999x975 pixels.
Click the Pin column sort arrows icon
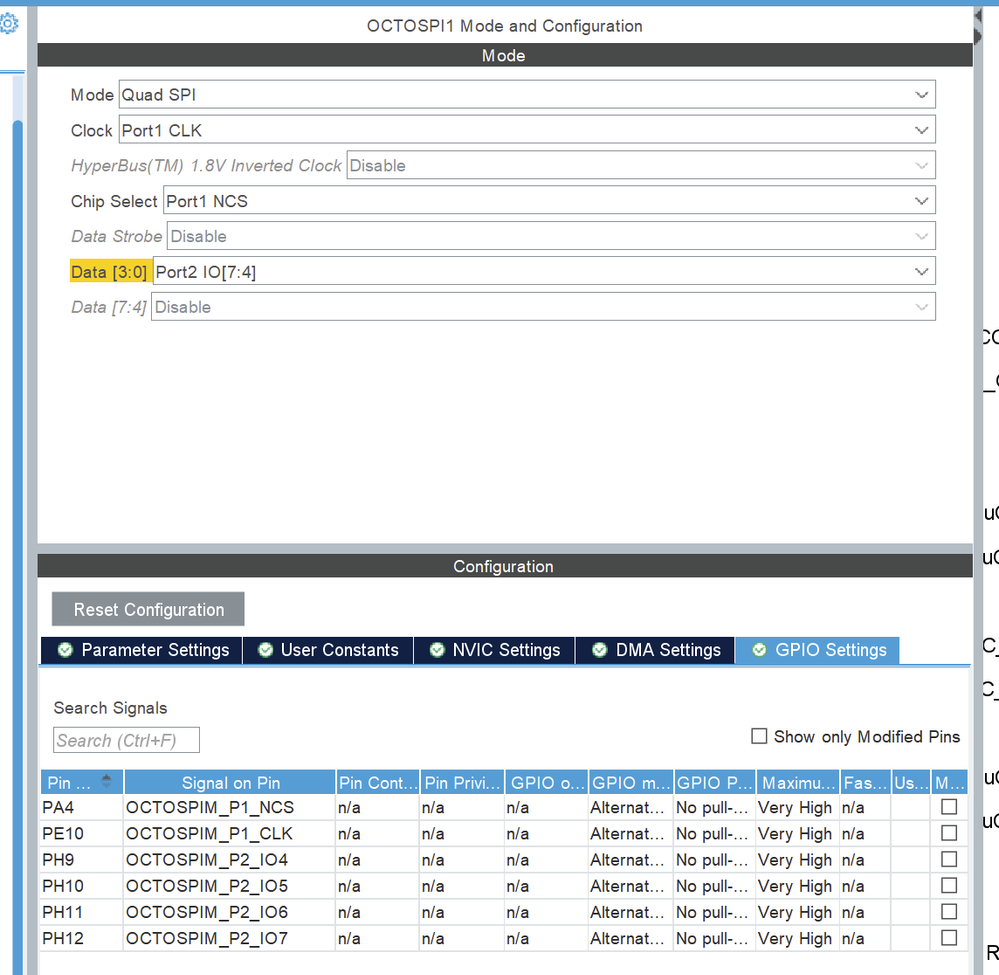(x=106, y=781)
